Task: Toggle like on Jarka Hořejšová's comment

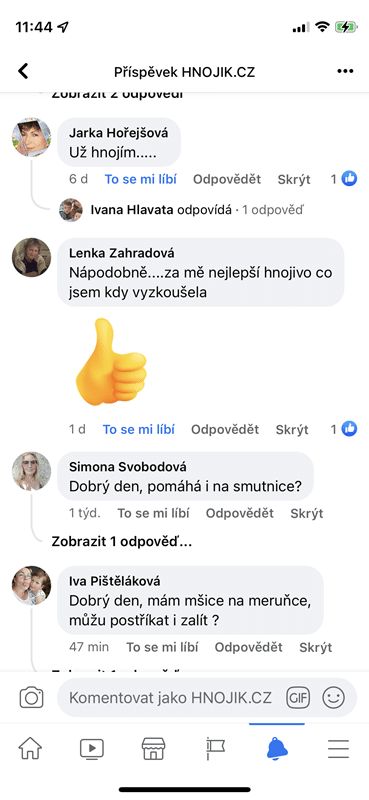Action: click(x=141, y=179)
